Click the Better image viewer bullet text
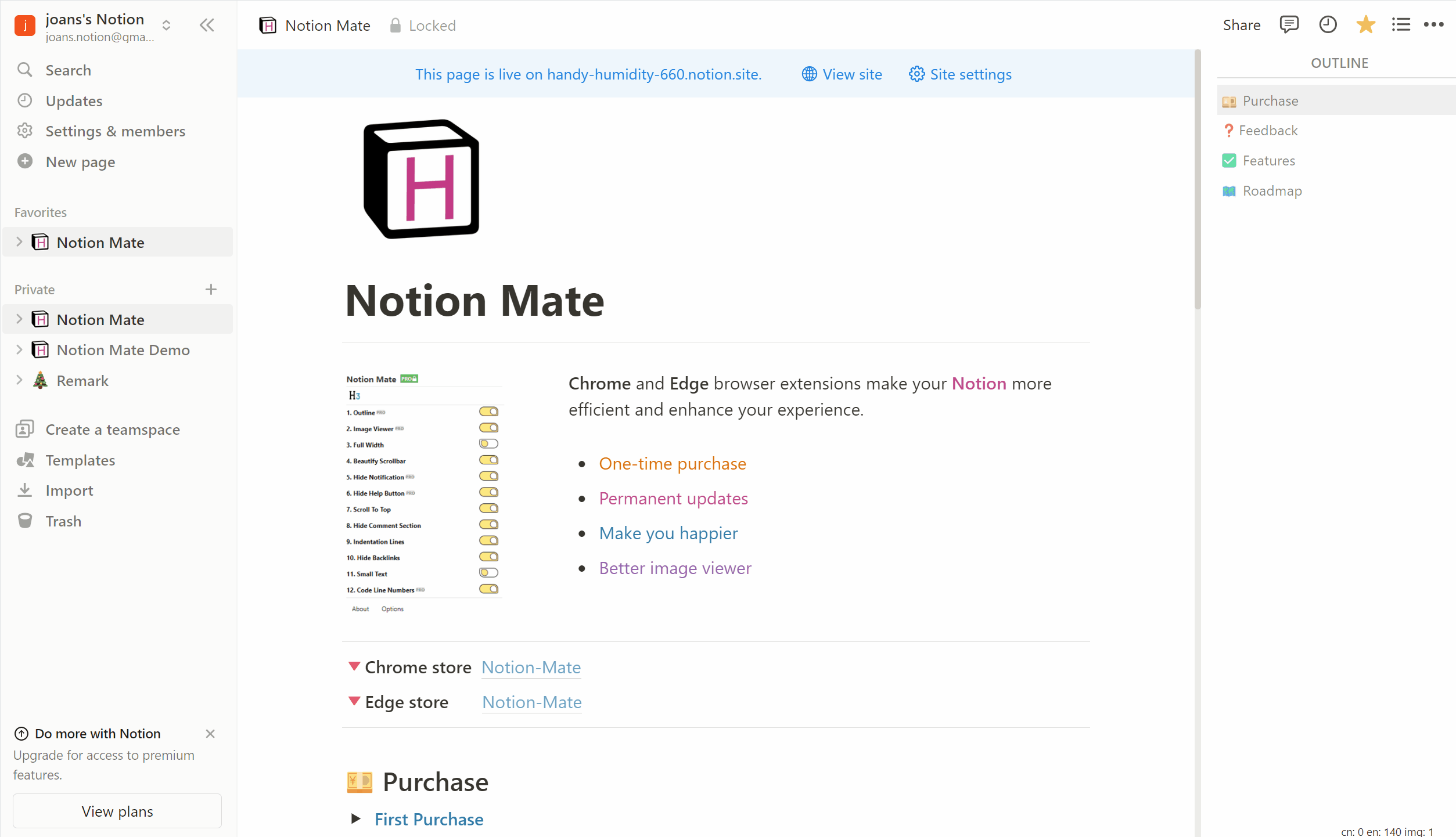1456x837 pixels. click(x=675, y=568)
